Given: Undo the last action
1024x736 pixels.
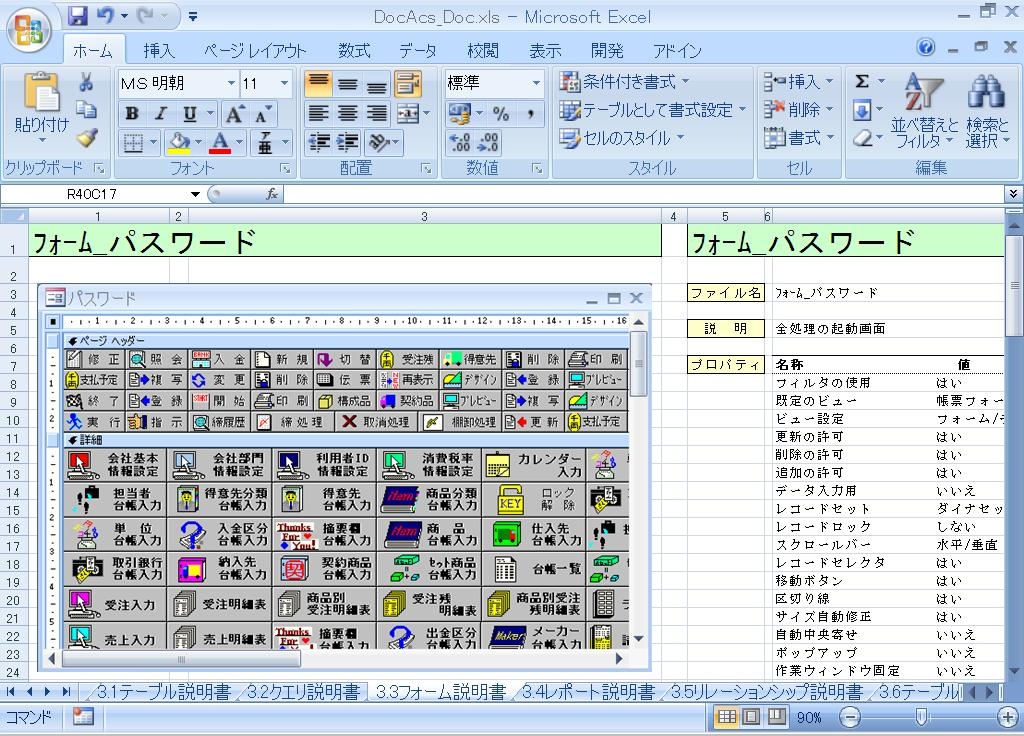Looking at the screenshot, I should tap(105, 16).
